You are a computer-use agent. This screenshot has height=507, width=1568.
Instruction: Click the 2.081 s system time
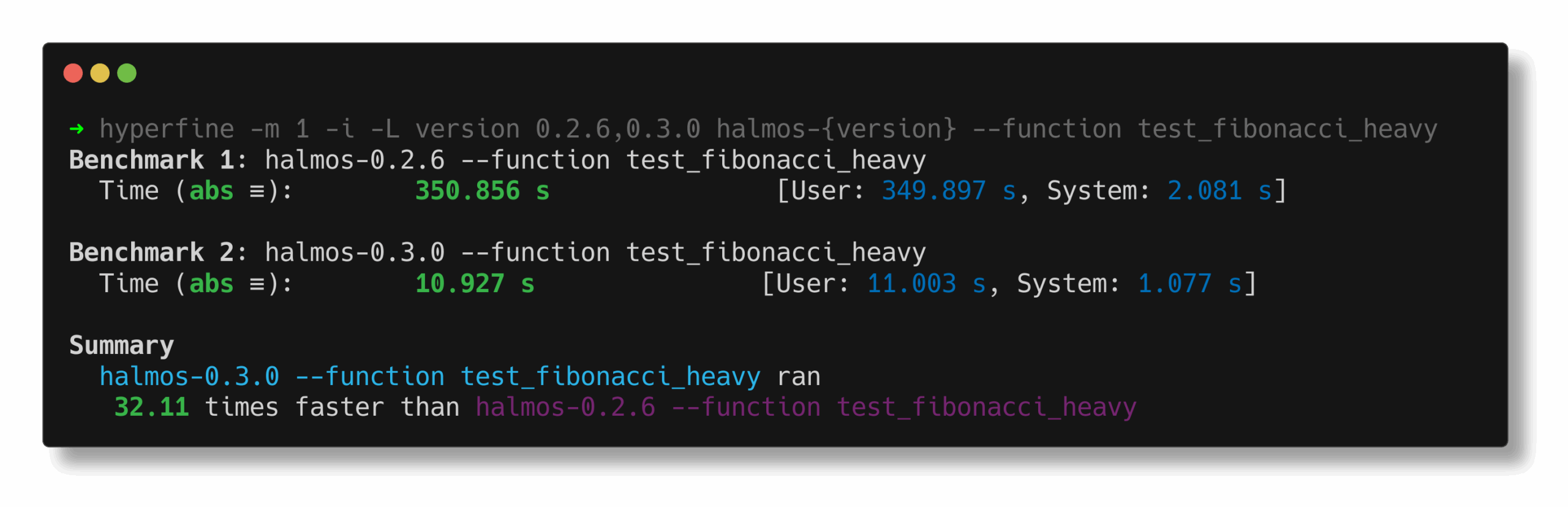click(1219, 191)
